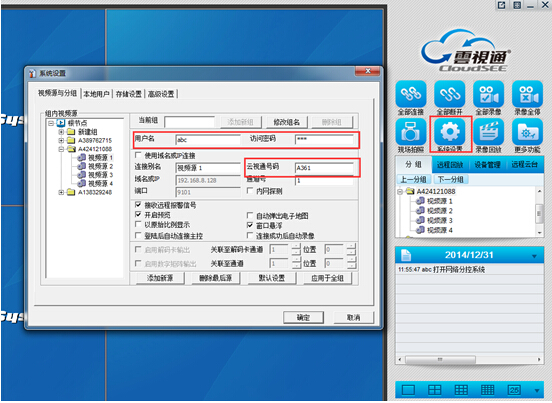Enable 连接成功后自动录像 checkbox
552x403 pixels.
[250, 235]
